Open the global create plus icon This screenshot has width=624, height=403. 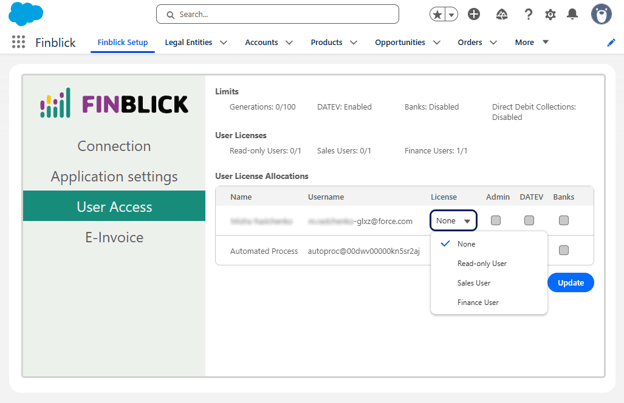coord(474,14)
